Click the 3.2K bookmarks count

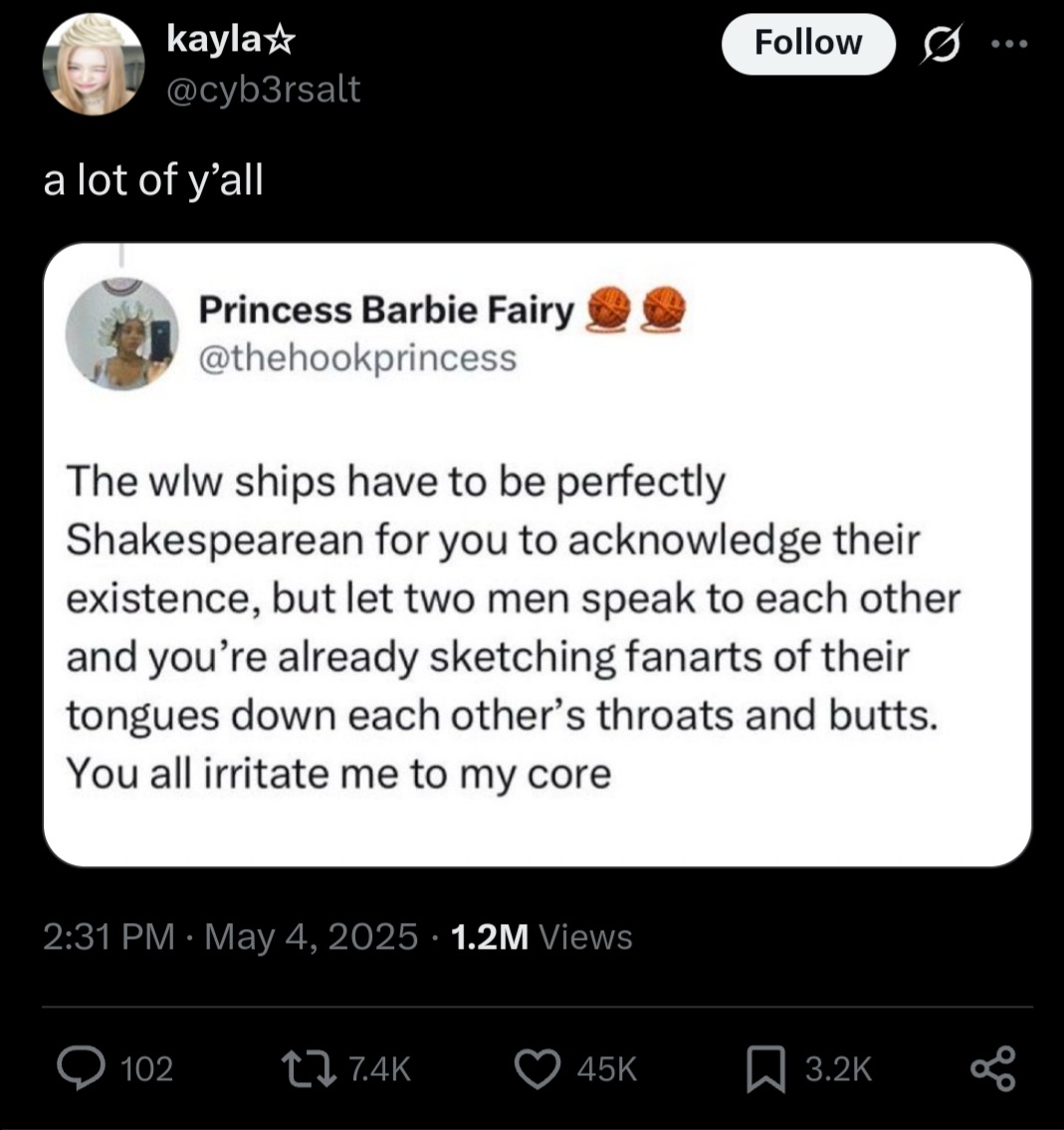click(839, 1069)
